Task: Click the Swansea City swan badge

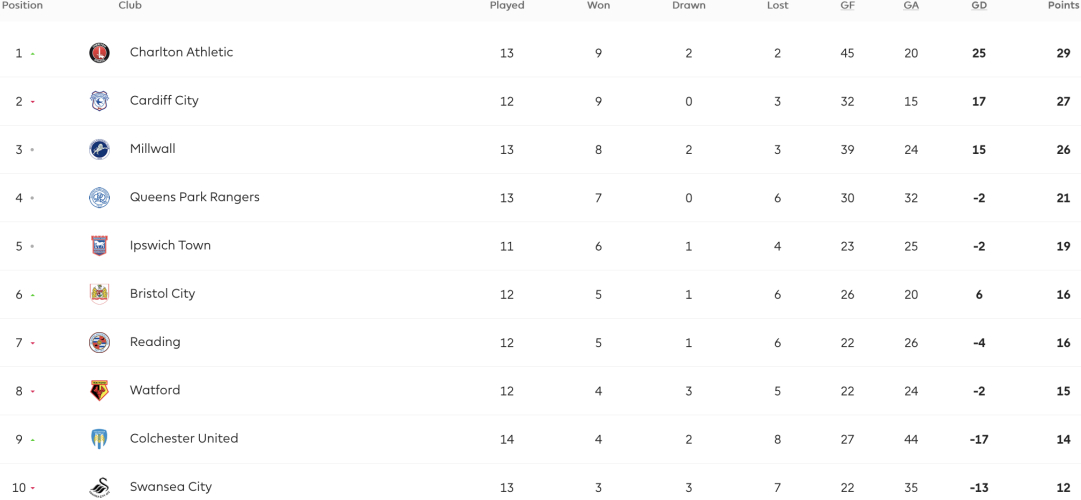Action: pyautogui.click(x=99, y=487)
